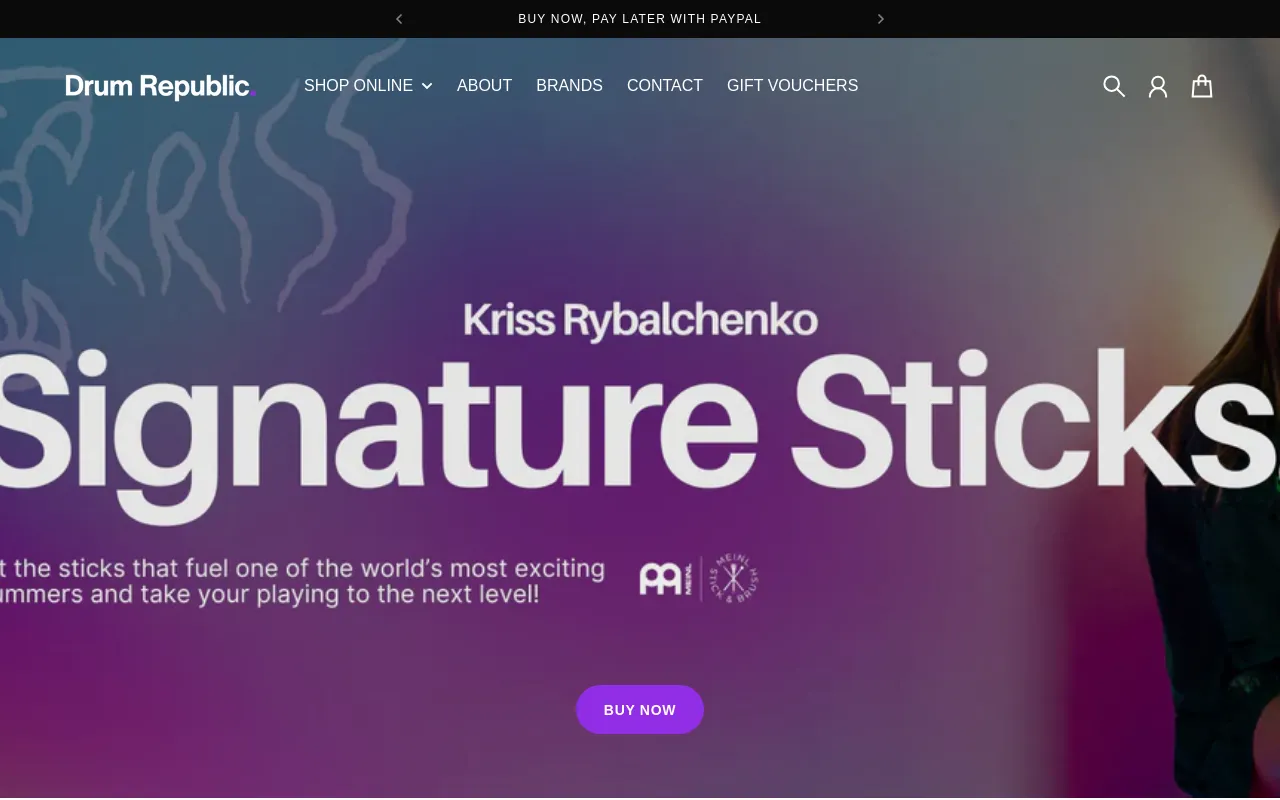
Task: Open Gift Vouchers from navigation
Action: click(792, 86)
